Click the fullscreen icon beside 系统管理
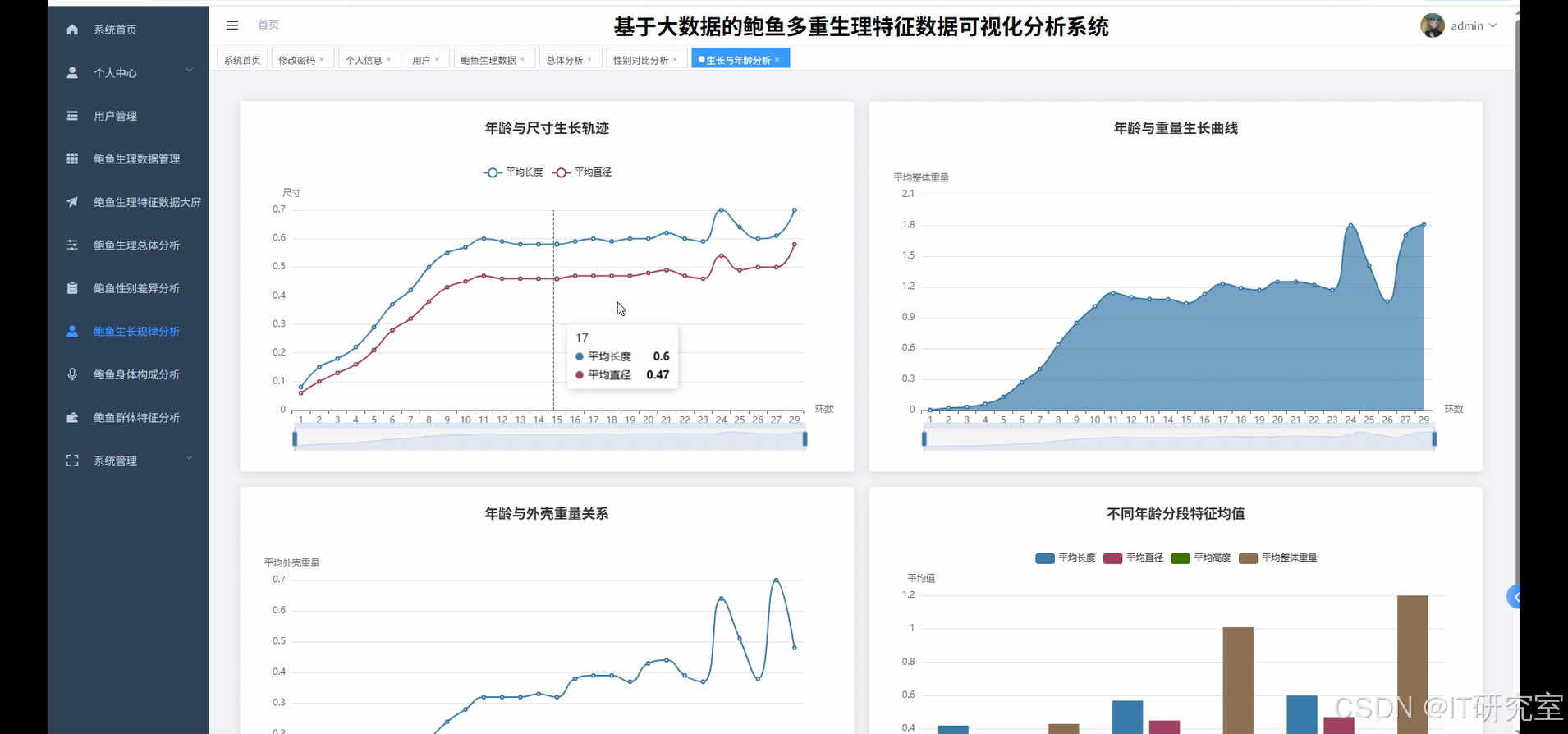1568x734 pixels. [x=72, y=461]
